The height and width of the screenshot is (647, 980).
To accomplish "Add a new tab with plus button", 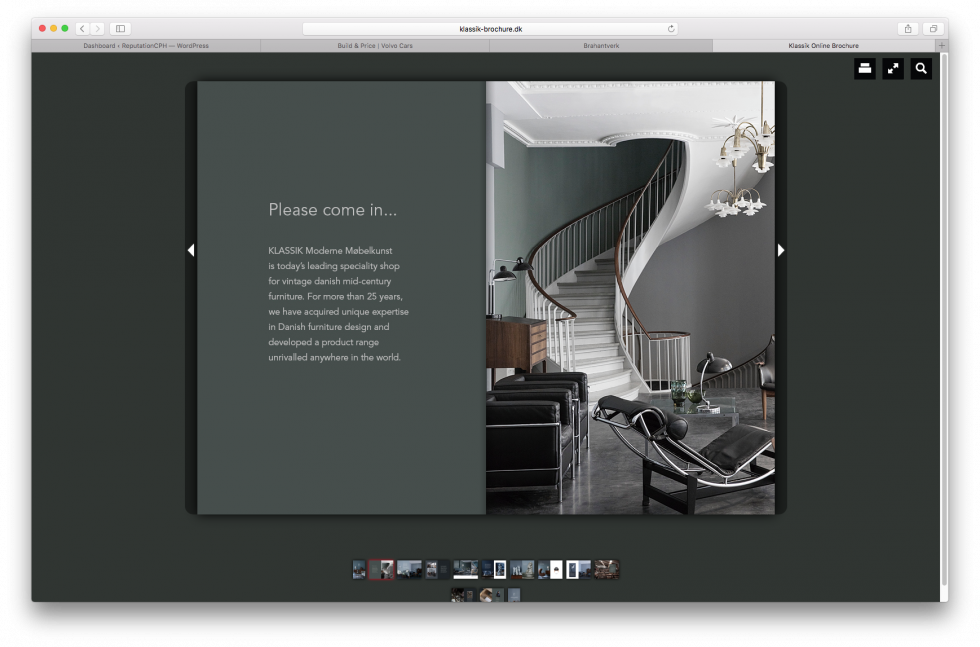I will click(x=942, y=46).
